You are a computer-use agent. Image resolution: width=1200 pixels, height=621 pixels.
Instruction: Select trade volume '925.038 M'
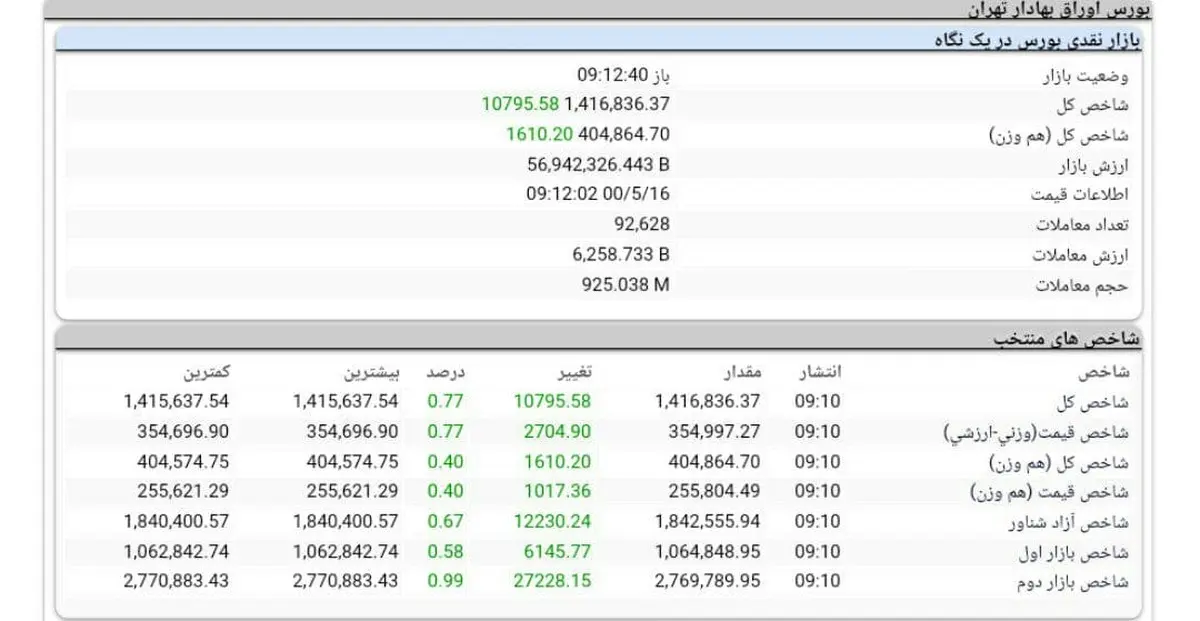(626, 284)
